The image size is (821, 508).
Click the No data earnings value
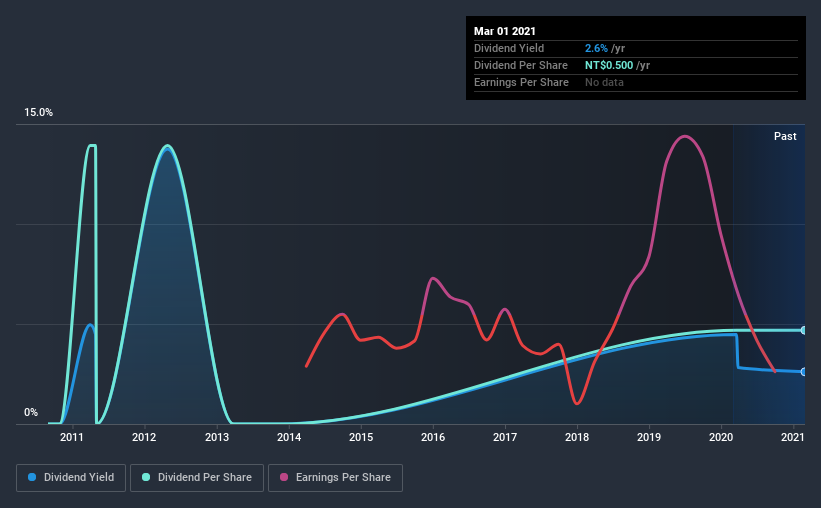604,82
